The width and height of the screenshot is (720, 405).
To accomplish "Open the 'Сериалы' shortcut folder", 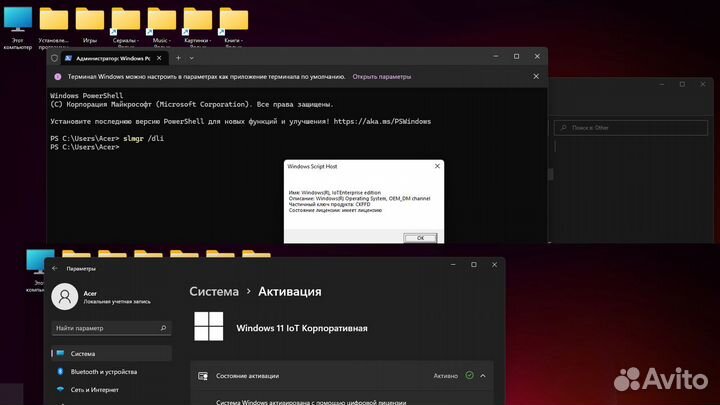I will click(x=125, y=27).
